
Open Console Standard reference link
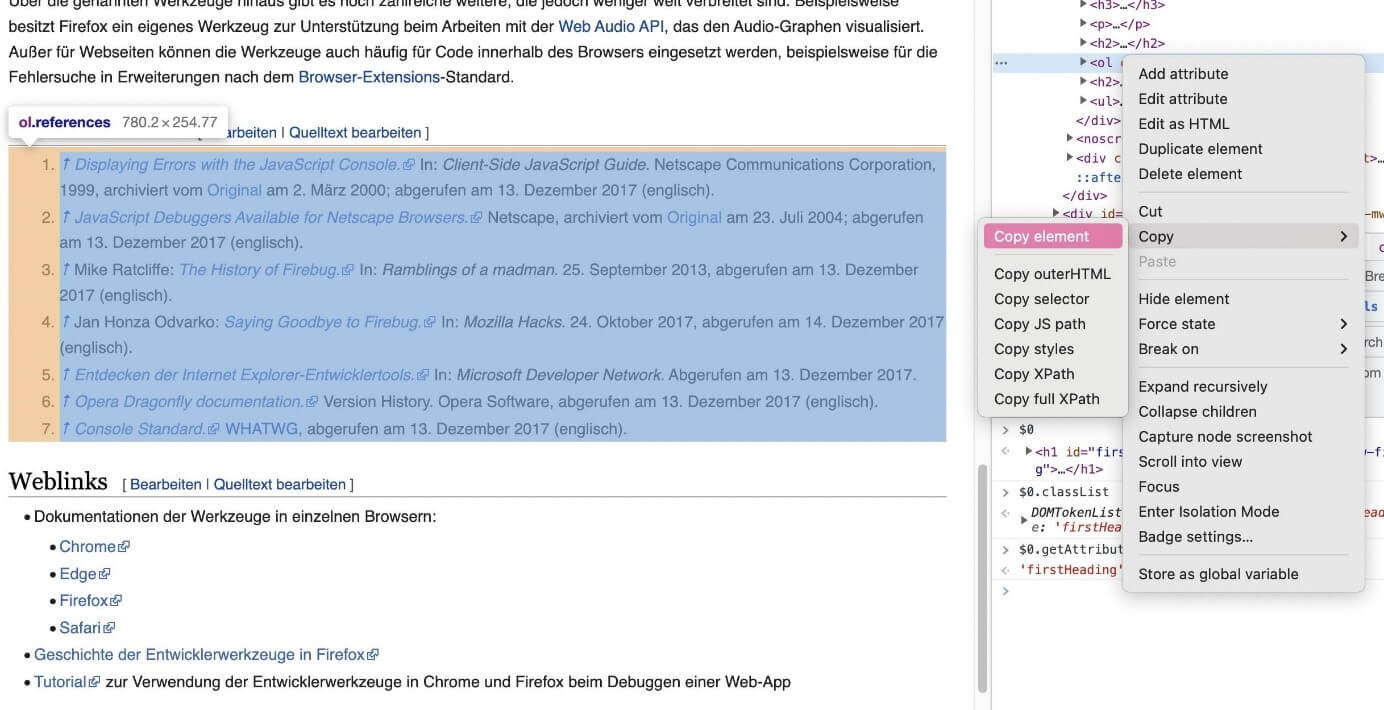click(x=147, y=428)
